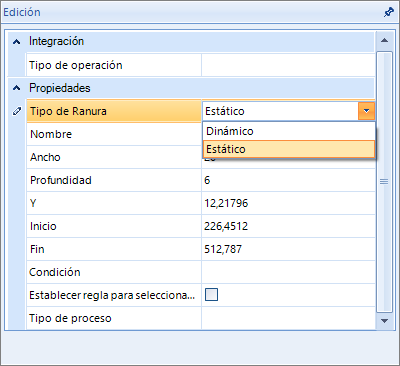Screen dimensions: 400x366
Task: Click the Condición value field
Action: click(288, 272)
